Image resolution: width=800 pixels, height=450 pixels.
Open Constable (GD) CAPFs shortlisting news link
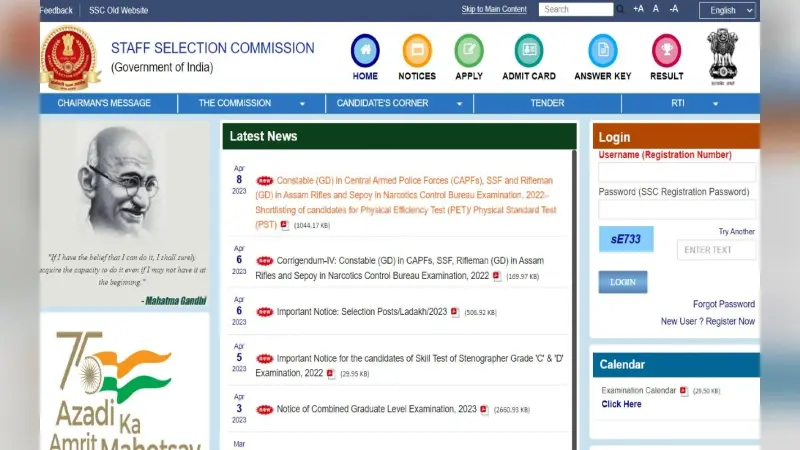coord(406,203)
